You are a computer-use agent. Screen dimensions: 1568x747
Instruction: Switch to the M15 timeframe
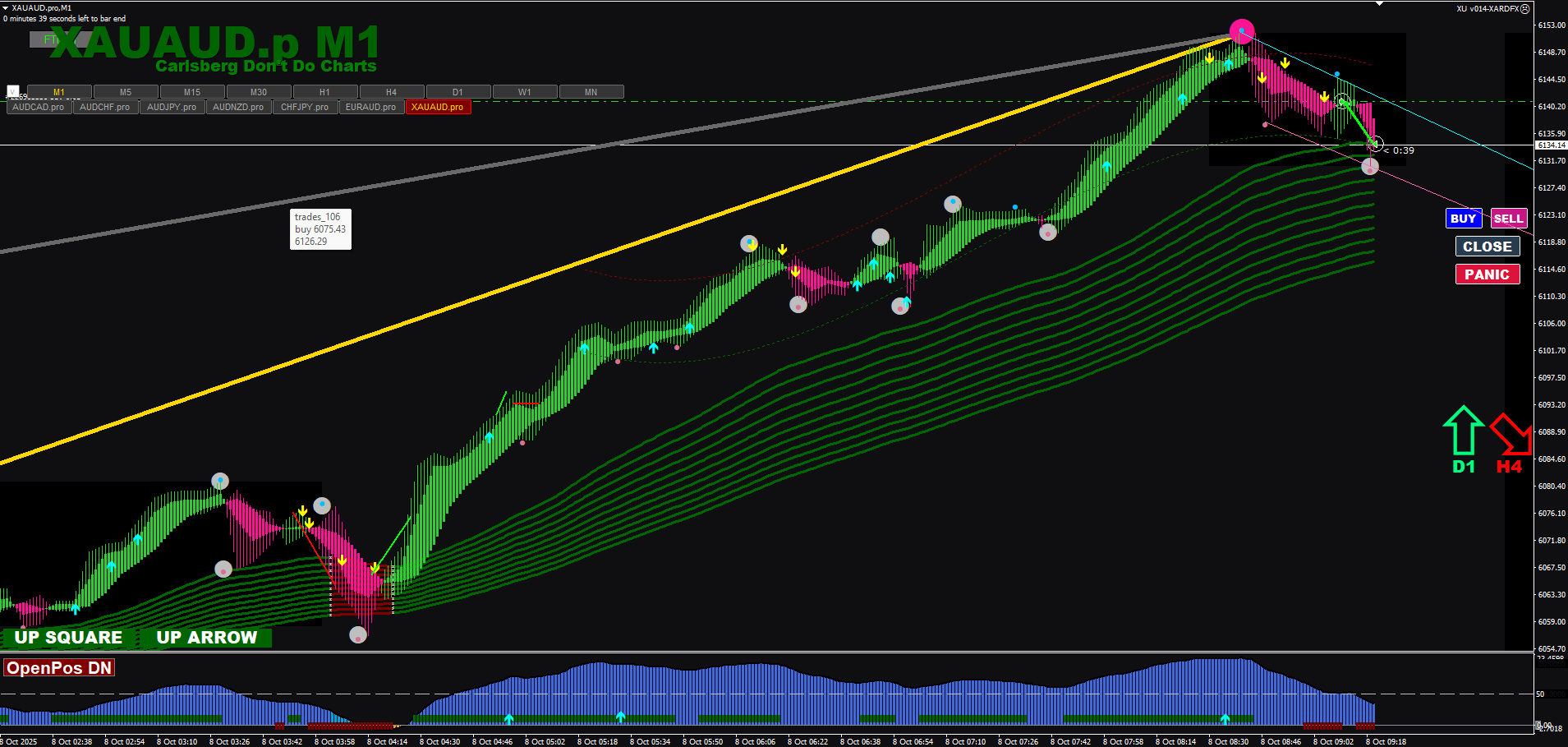(x=192, y=92)
